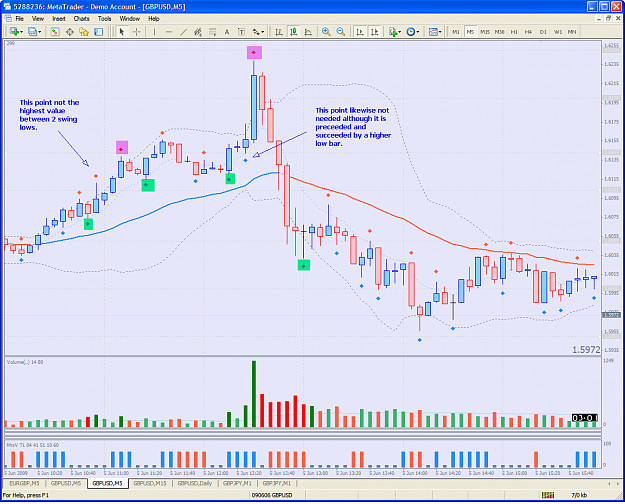Expand the Periods clock dropdown arrow
This screenshot has height=504, width=625.
coord(418,32)
